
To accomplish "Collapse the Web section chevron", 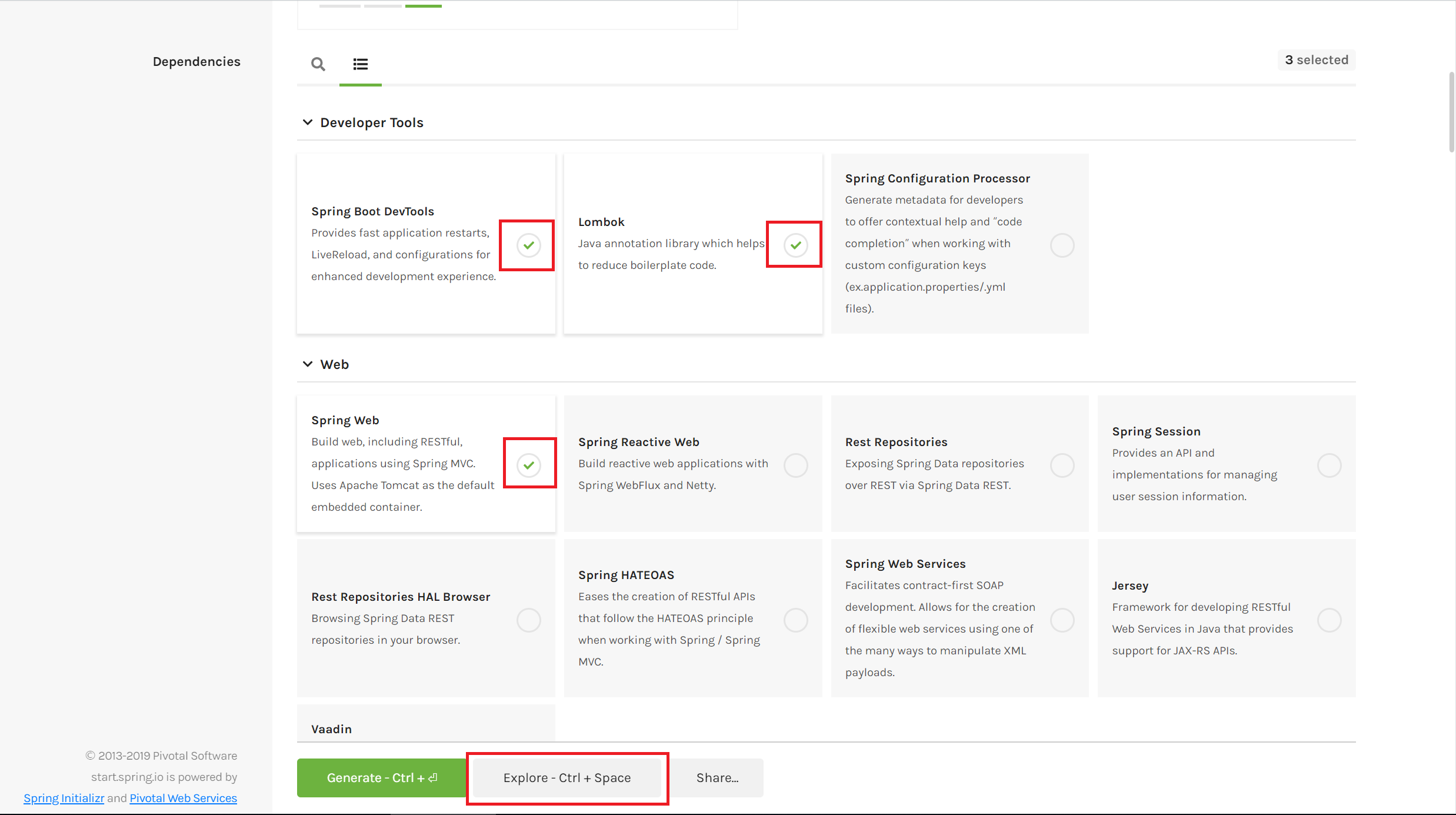I will [x=308, y=364].
